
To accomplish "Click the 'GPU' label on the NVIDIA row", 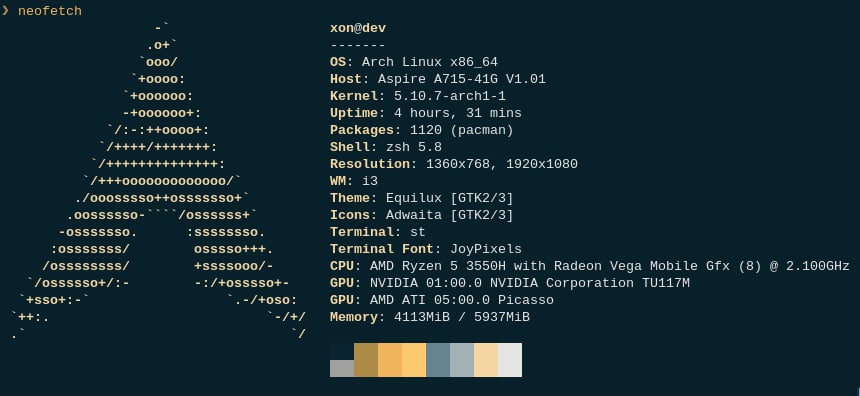I will (342, 283).
